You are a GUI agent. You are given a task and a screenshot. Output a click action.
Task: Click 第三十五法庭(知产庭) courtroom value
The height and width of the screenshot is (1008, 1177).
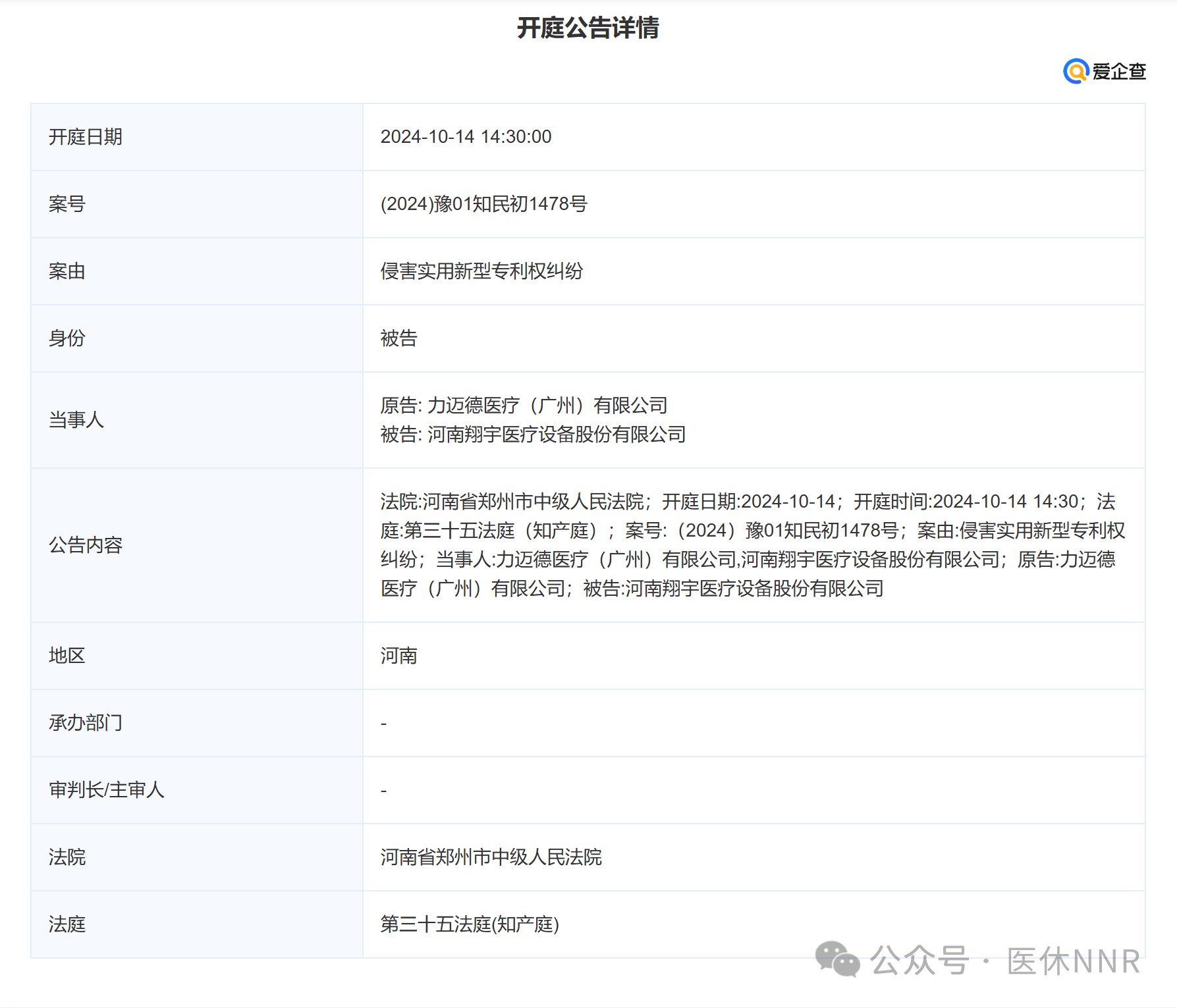coord(470,924)
